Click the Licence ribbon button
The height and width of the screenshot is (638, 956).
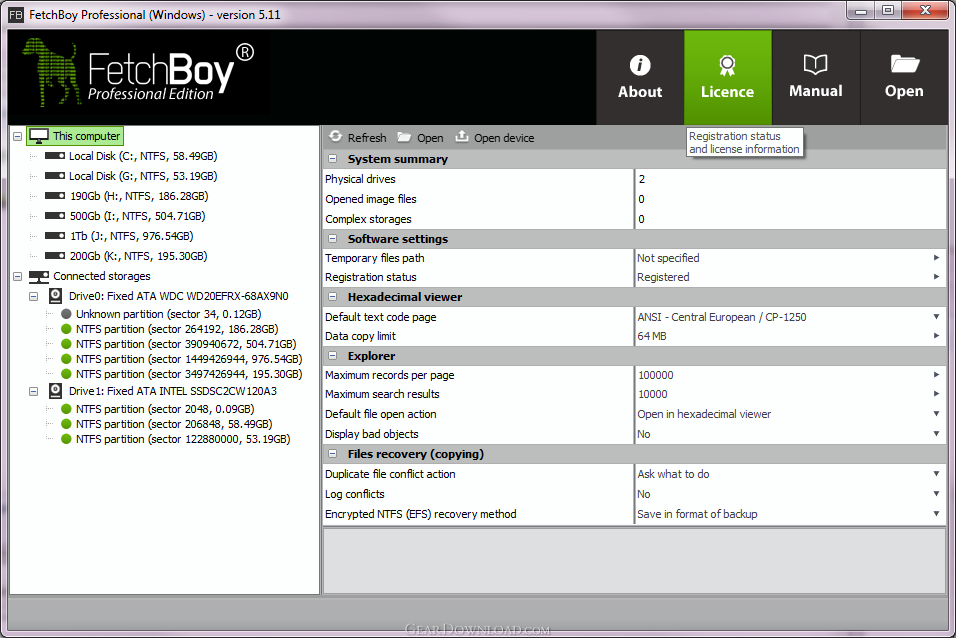727,77
